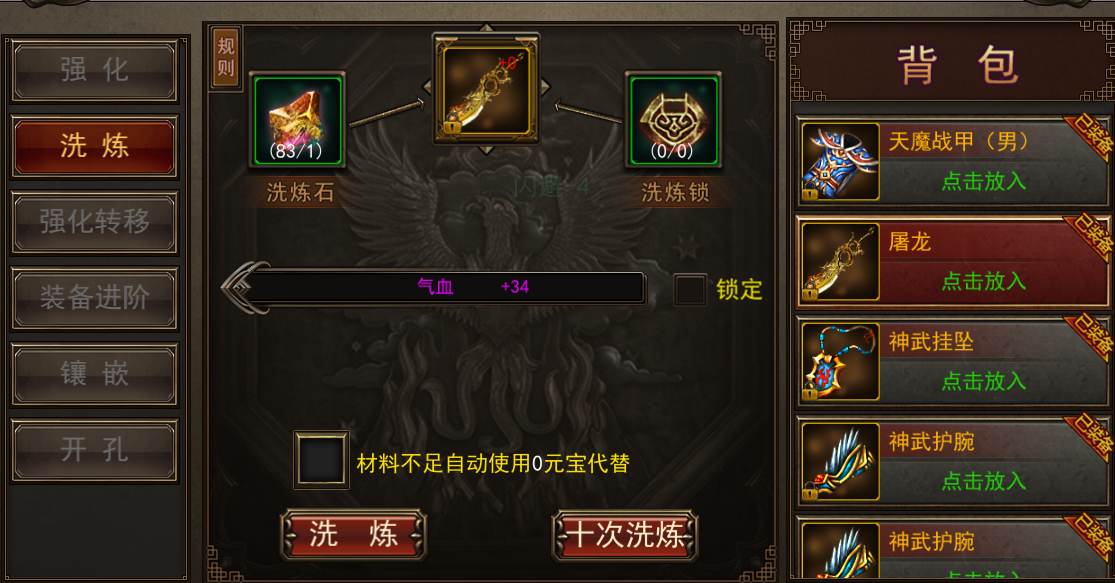The image size is (1115, 583).
Task: Click the red 洗炼 button
Action: click(353, 534)
